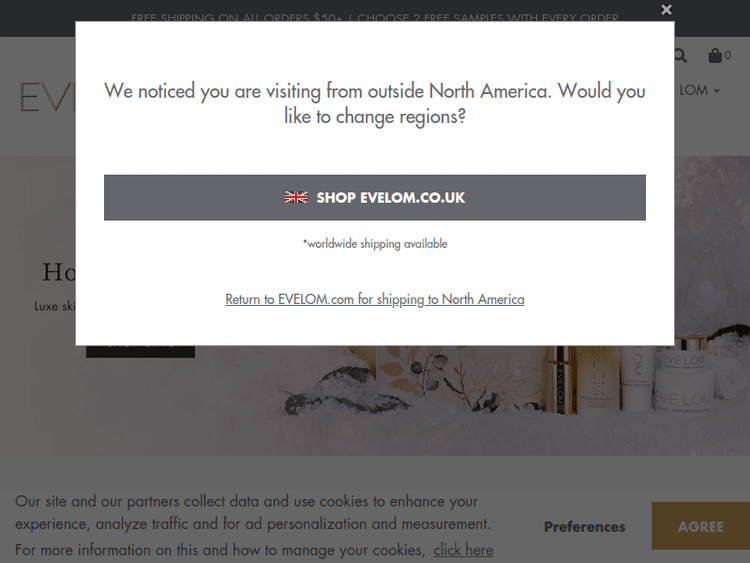Close the region change popup
This screenshot has width=750, height=563.
click(666, 10)
